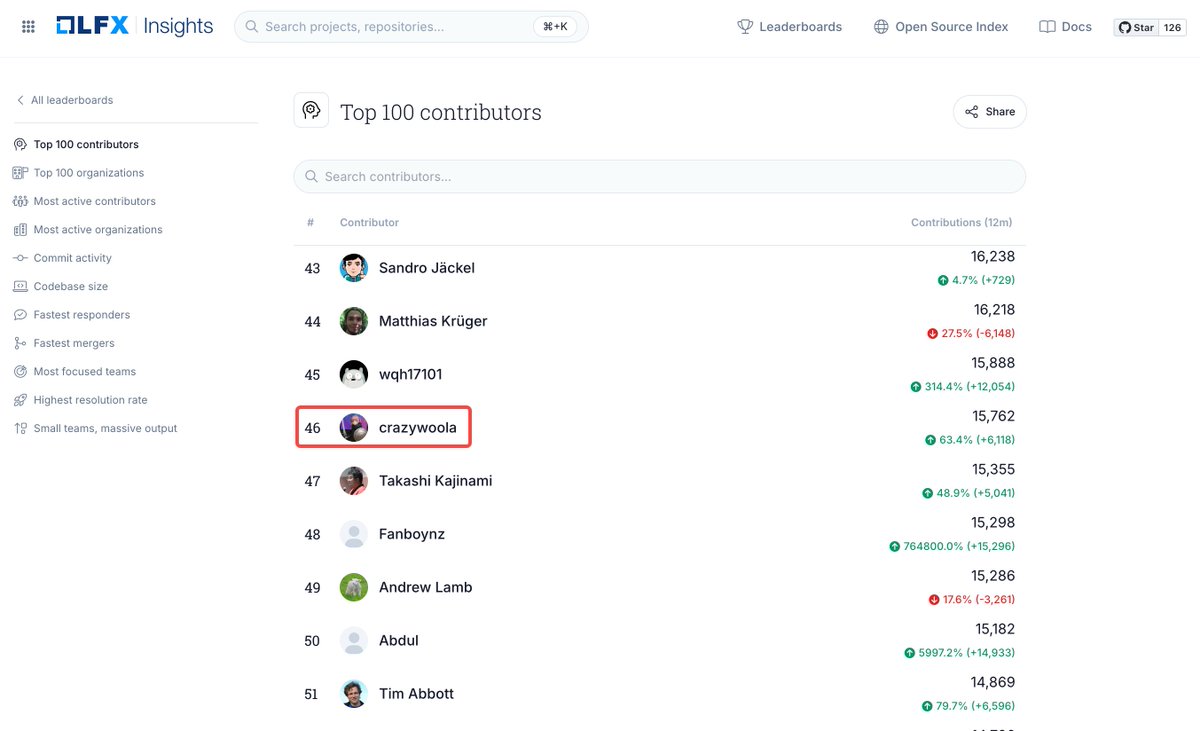The image size is (1200, 731).
Task: Click the Search contributors input field
Action: [x=660, y=176]
